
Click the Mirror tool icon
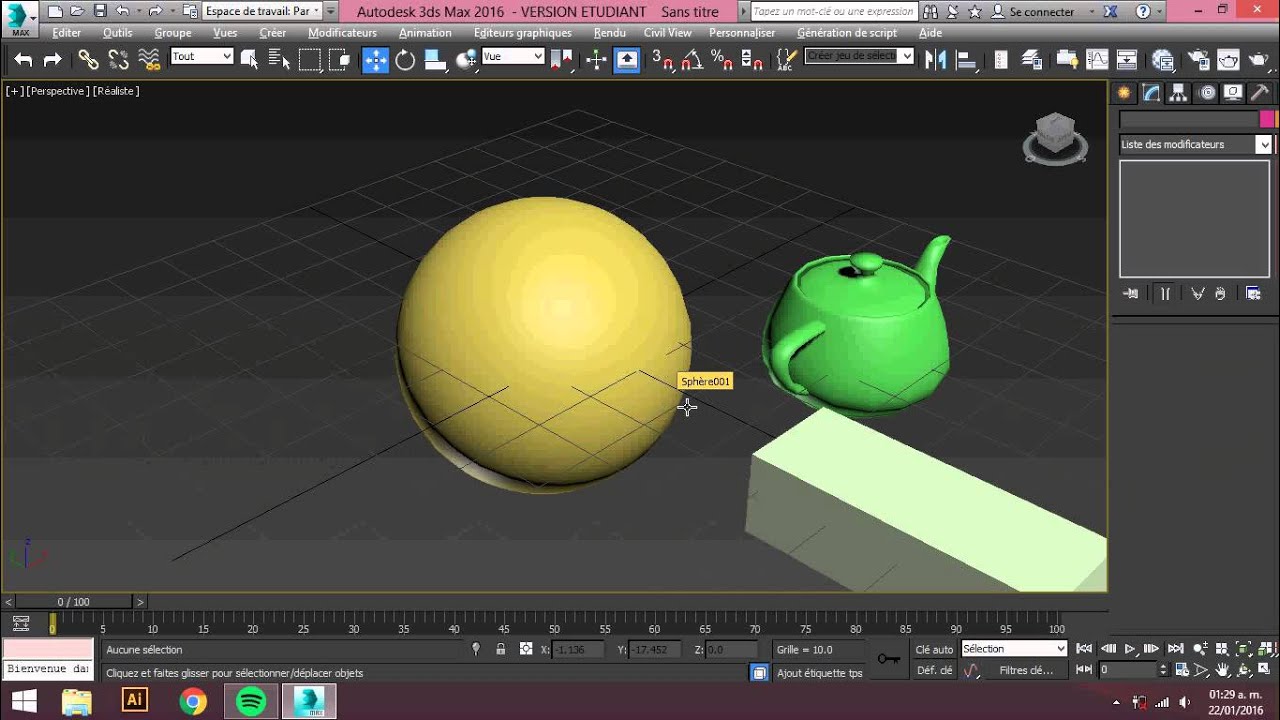point(935,60)
